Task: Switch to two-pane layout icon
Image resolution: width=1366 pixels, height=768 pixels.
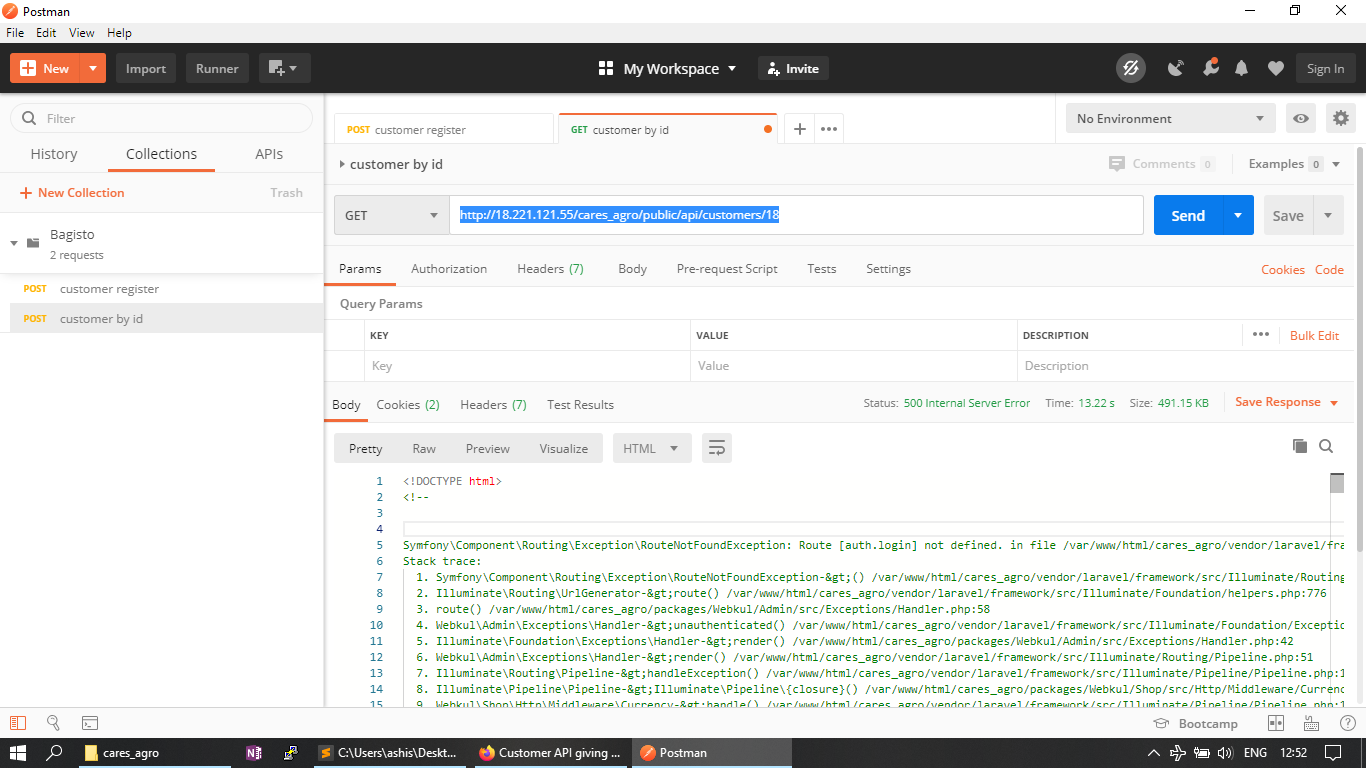Action: (x=1276, y=723)
